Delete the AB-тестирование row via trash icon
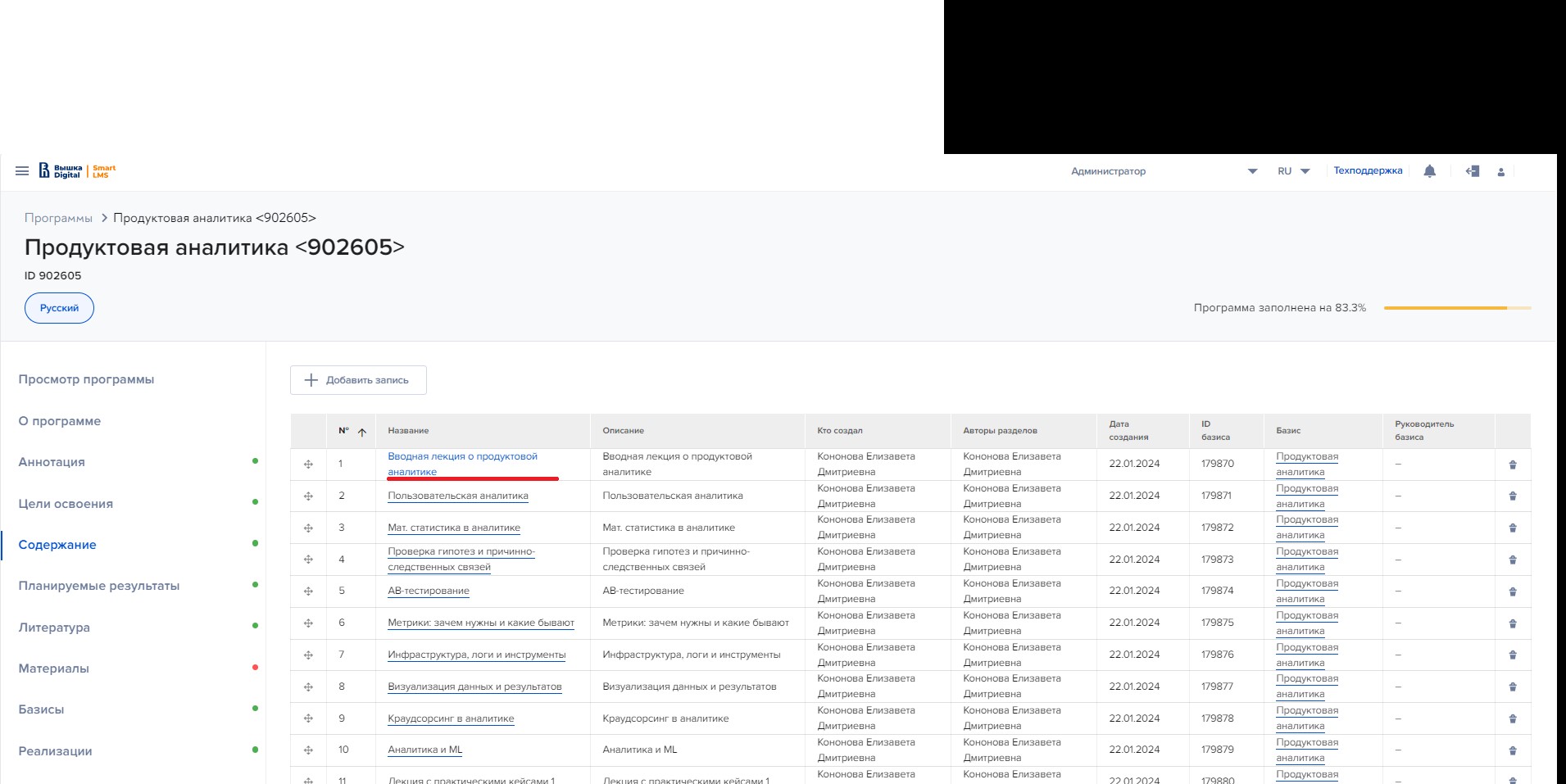 pyautogui.click(x=1512, y=591)
